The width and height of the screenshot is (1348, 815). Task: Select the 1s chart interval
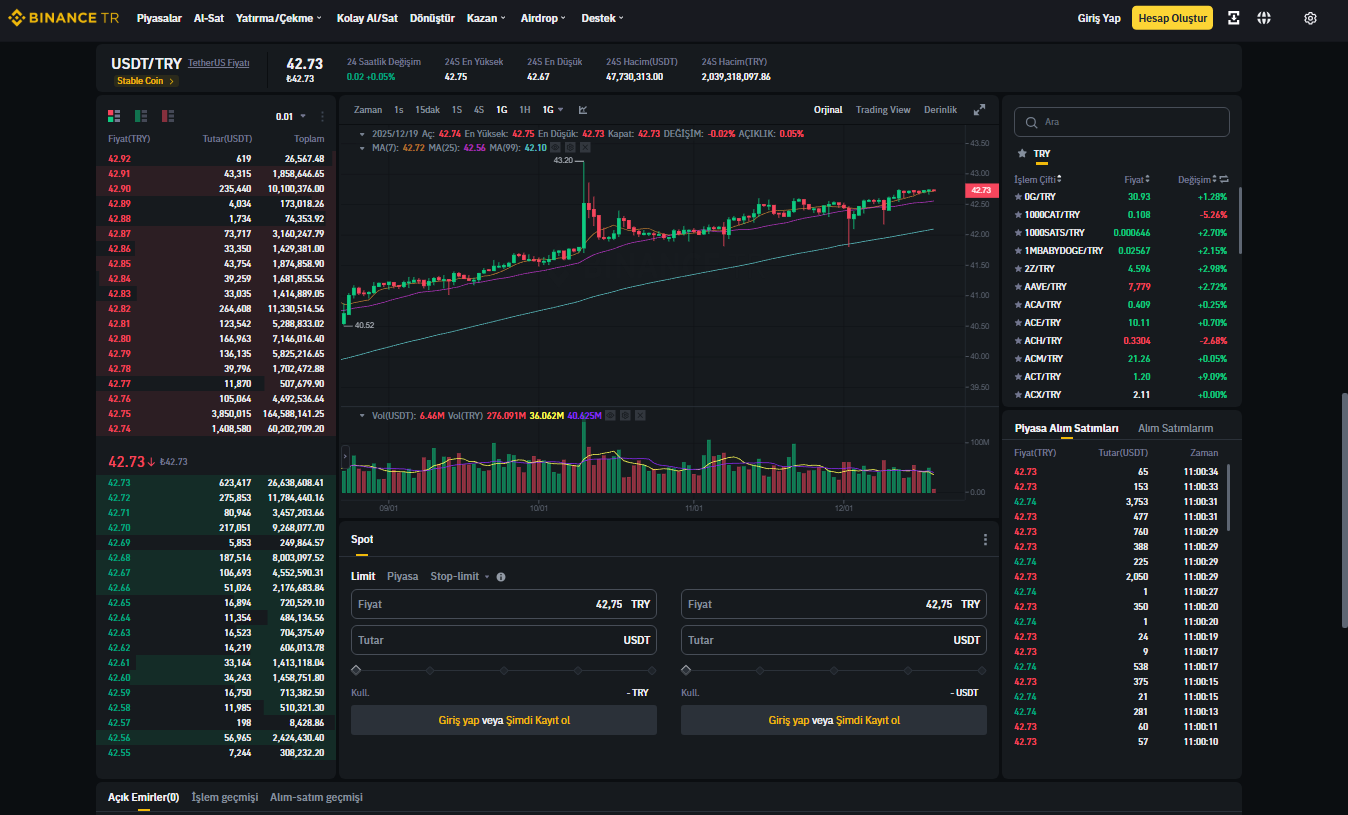[399, 110]
